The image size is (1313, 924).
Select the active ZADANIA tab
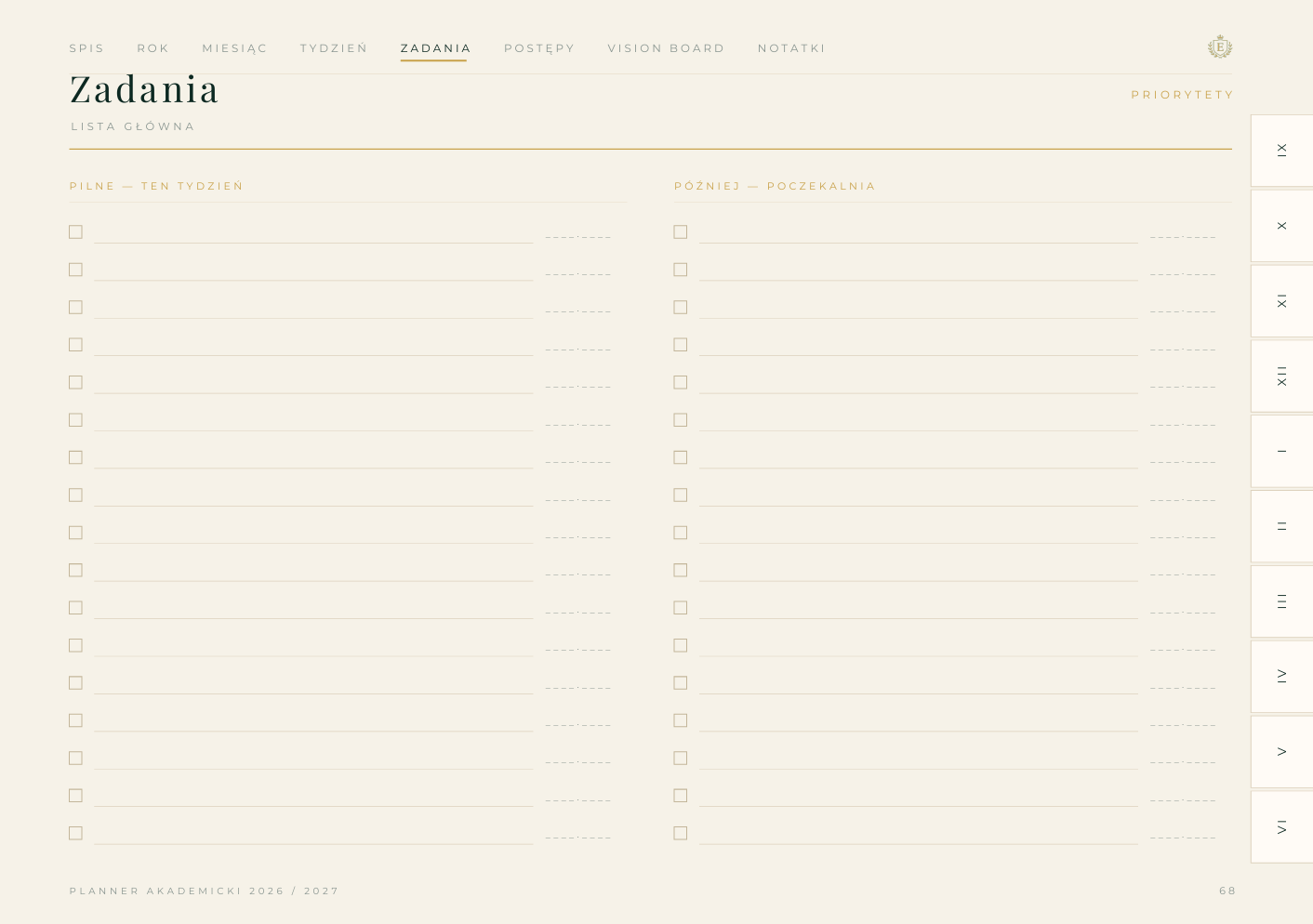[x=435, y=48]
